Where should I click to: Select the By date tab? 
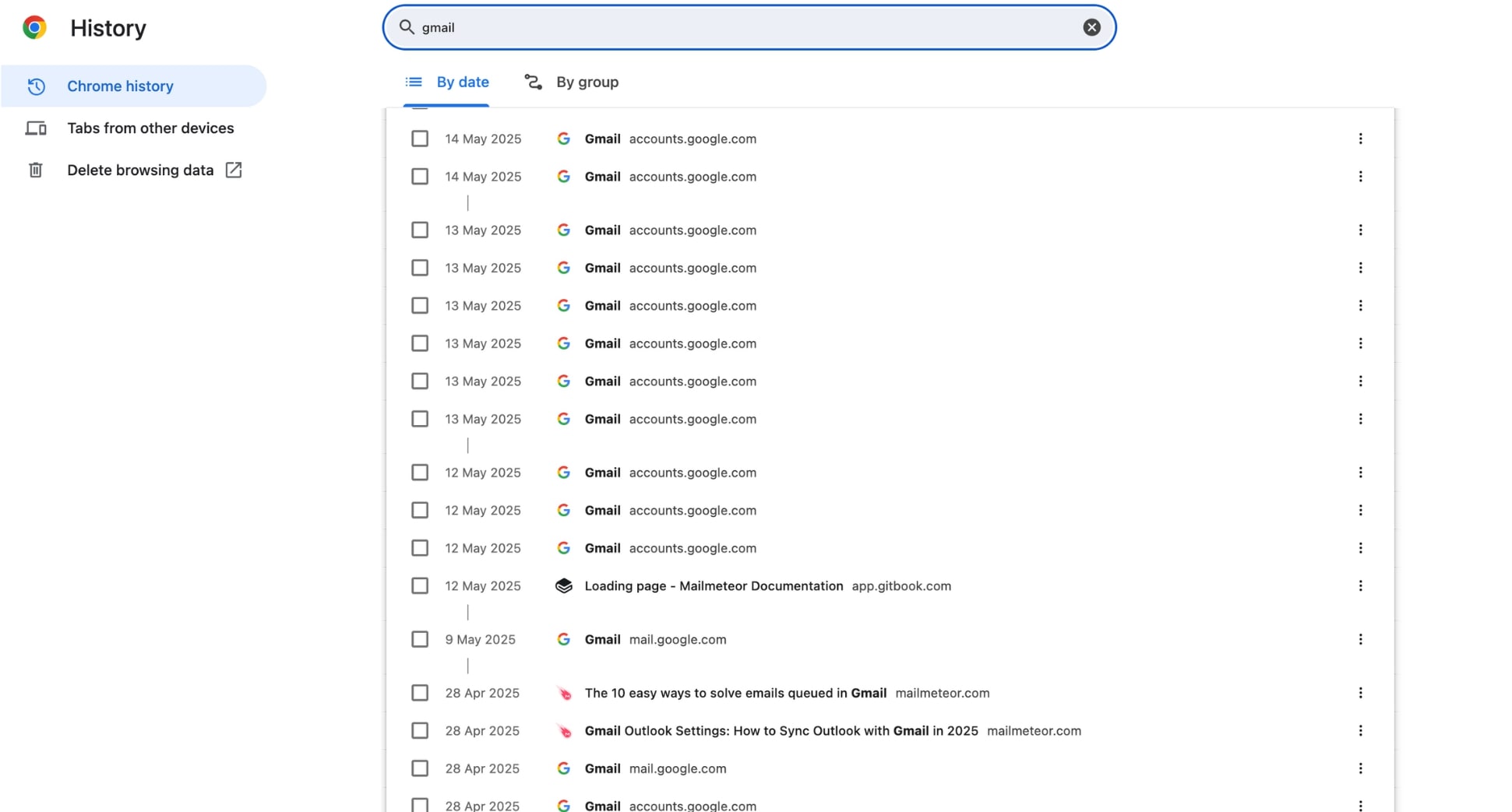click(462, 82)
